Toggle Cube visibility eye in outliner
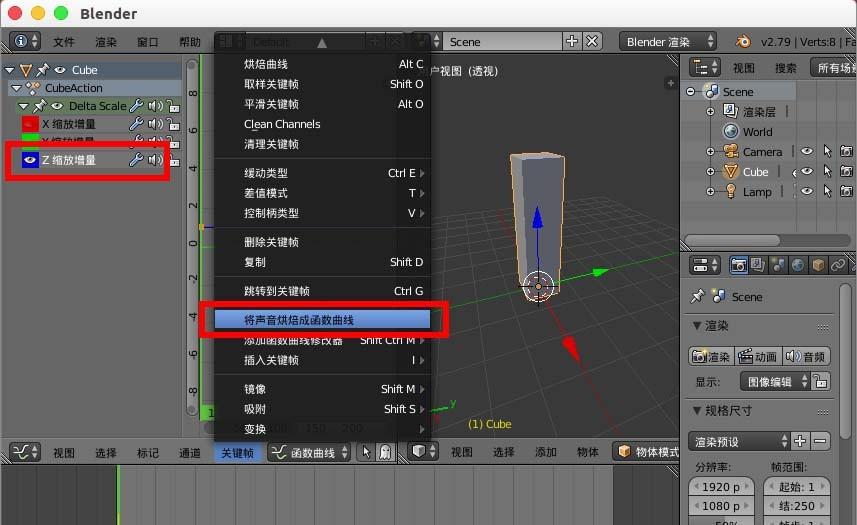The height and width of the screenshot is (525, 857). 807,171
